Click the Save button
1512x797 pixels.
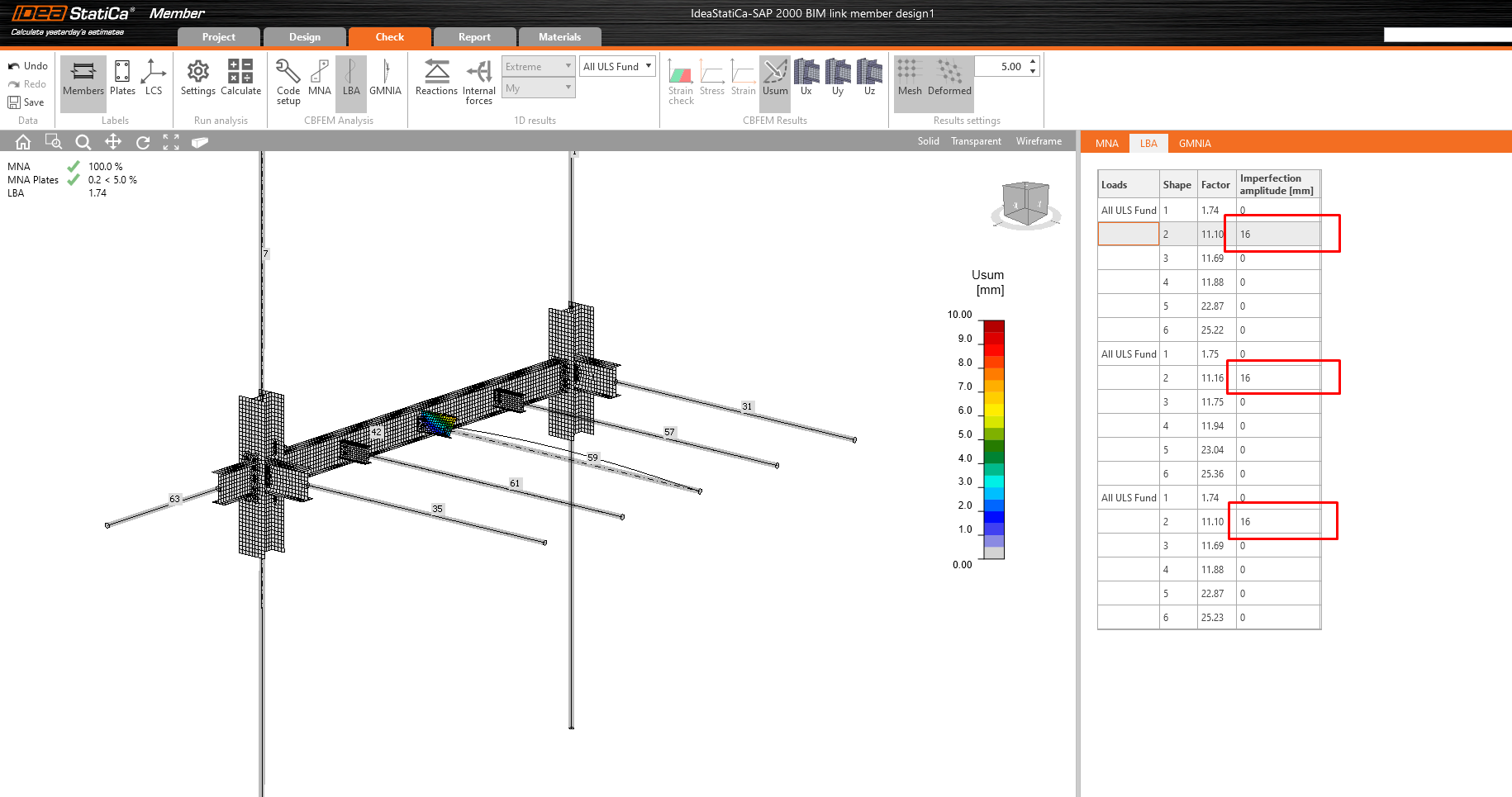tap(26, 102)
